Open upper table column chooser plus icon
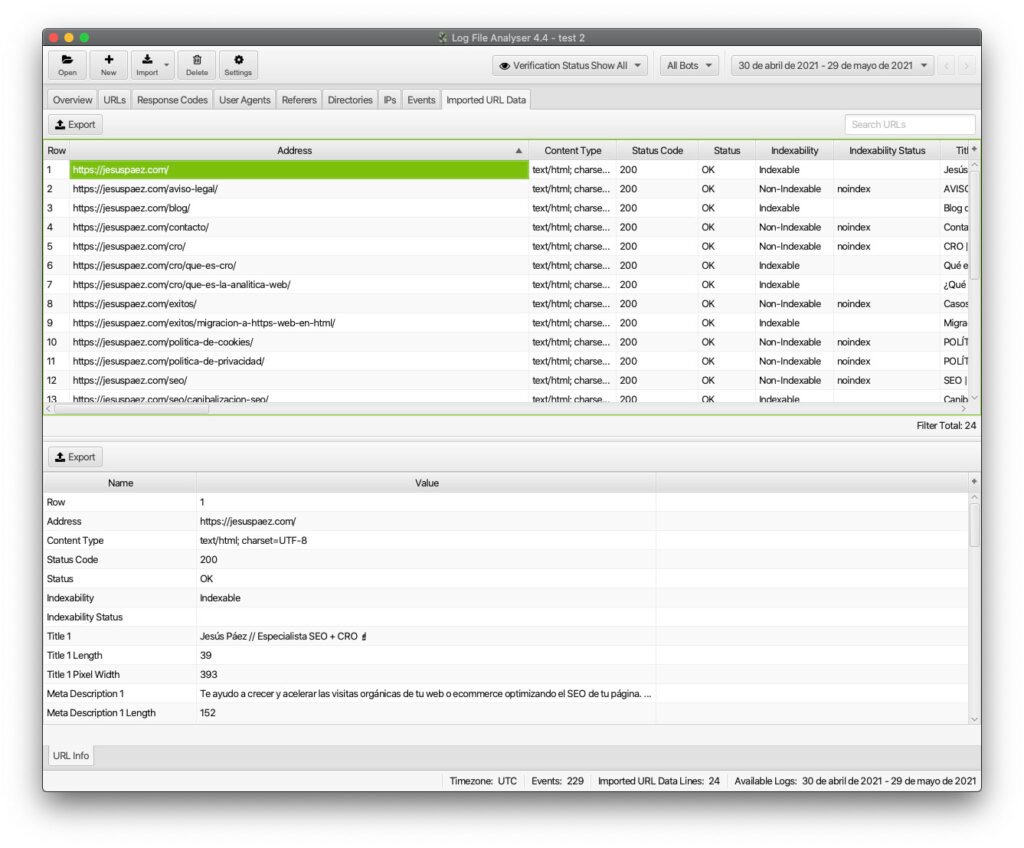1024x848 pixels. click(x=974, y=150)
